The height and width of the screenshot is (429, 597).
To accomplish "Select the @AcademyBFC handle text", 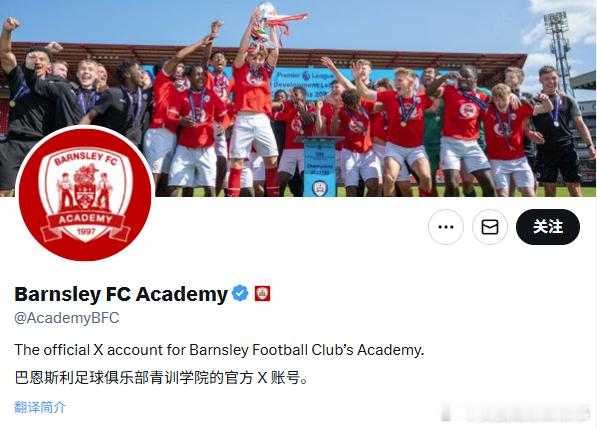I will pos(67,318).
